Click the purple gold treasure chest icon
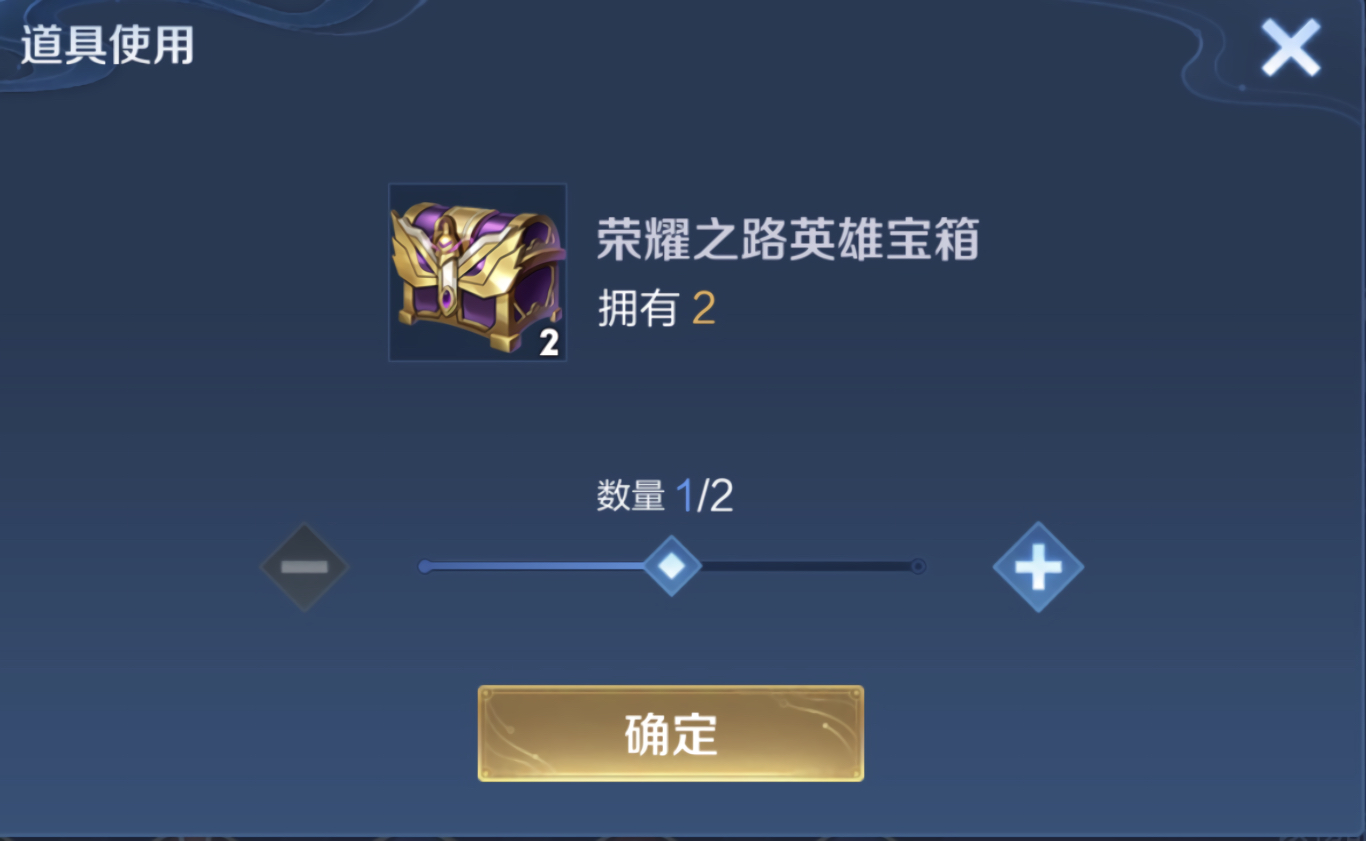The height and width of the screenshot is (841, 1366). (477, 272)
